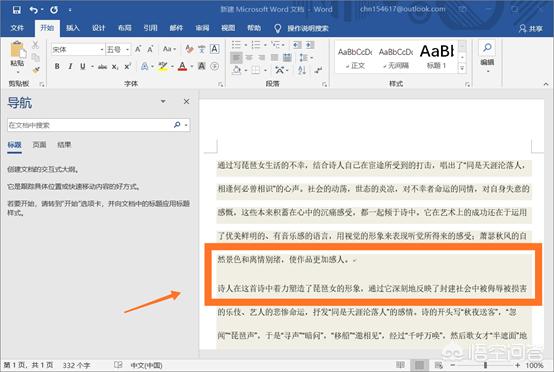Click the Paste clipboard icon

pos(17,50)
